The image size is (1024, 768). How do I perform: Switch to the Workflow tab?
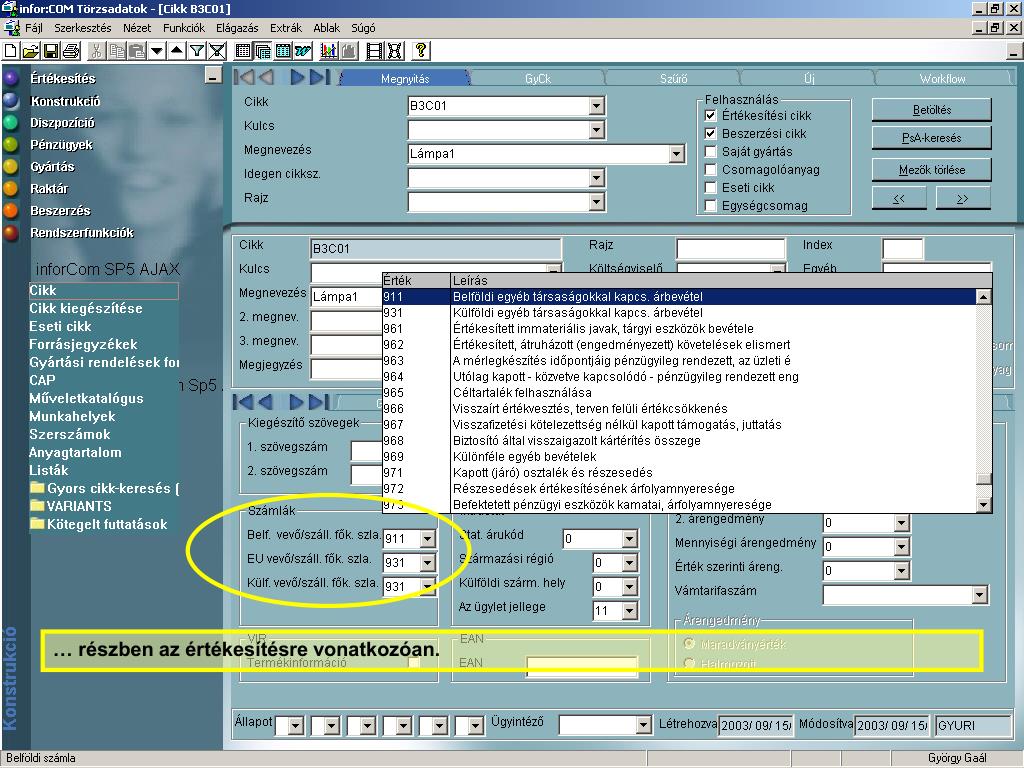point(942,78)
